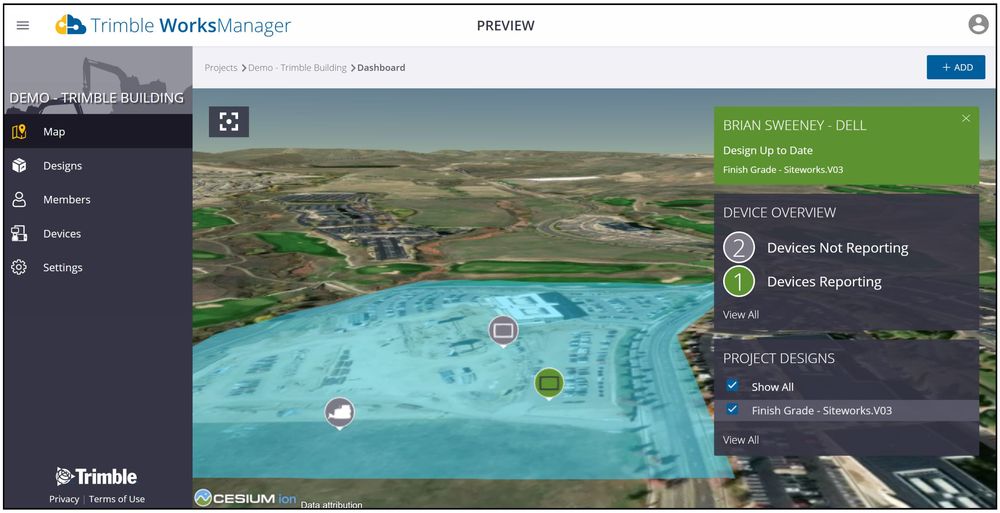Click the Cesium ion logo

(245, 498)
